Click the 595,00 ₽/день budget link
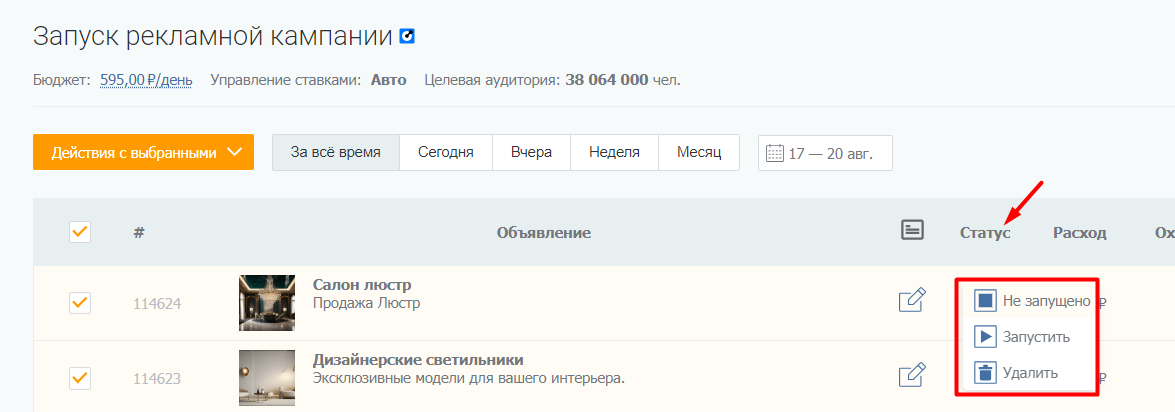1175x412 pixels. coord(146,80)
